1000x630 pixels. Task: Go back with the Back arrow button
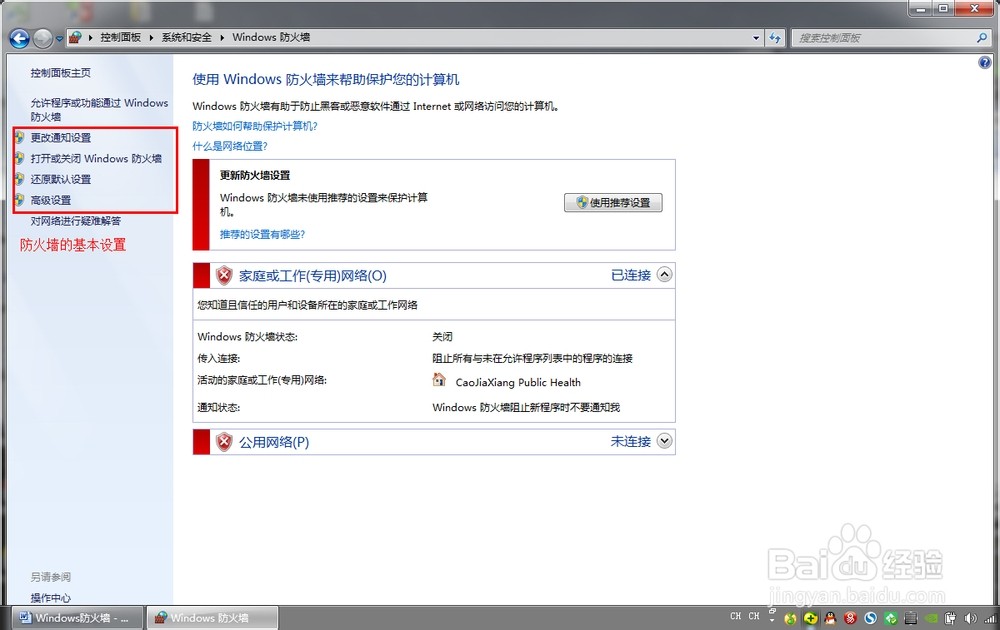pyautogui.click(x=19, y=39)
